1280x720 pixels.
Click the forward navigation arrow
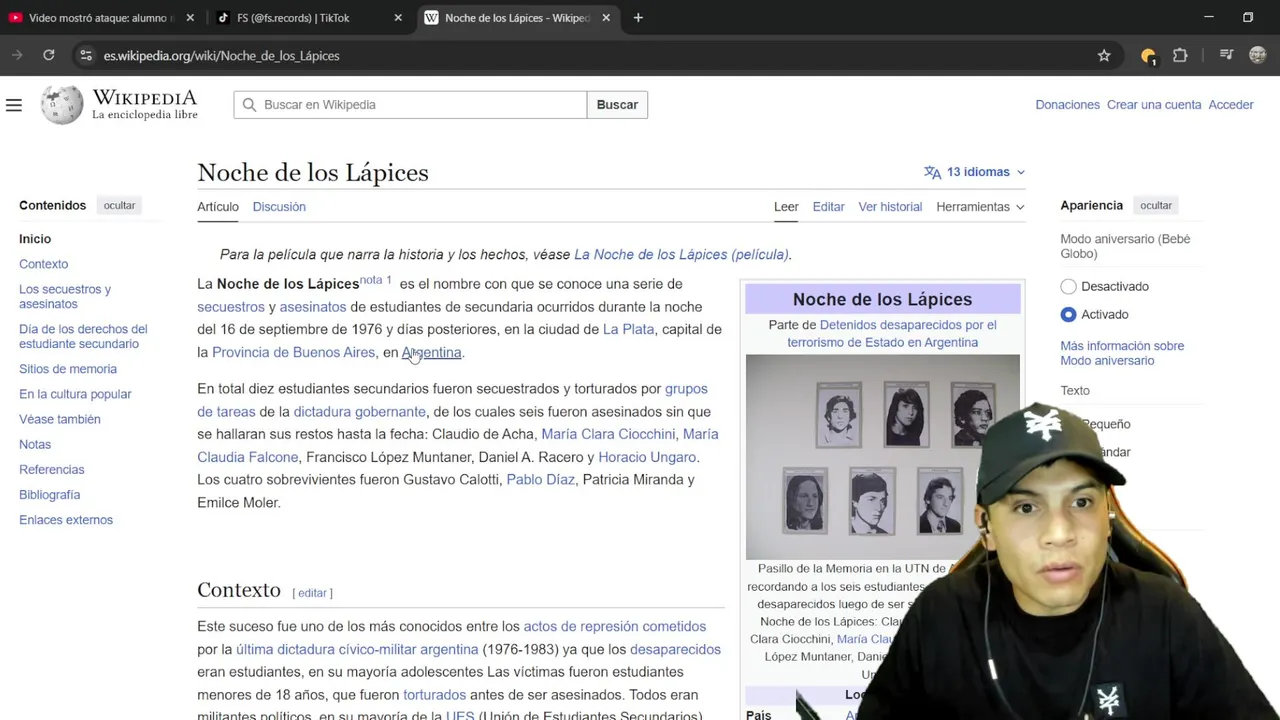pos(16,55)
